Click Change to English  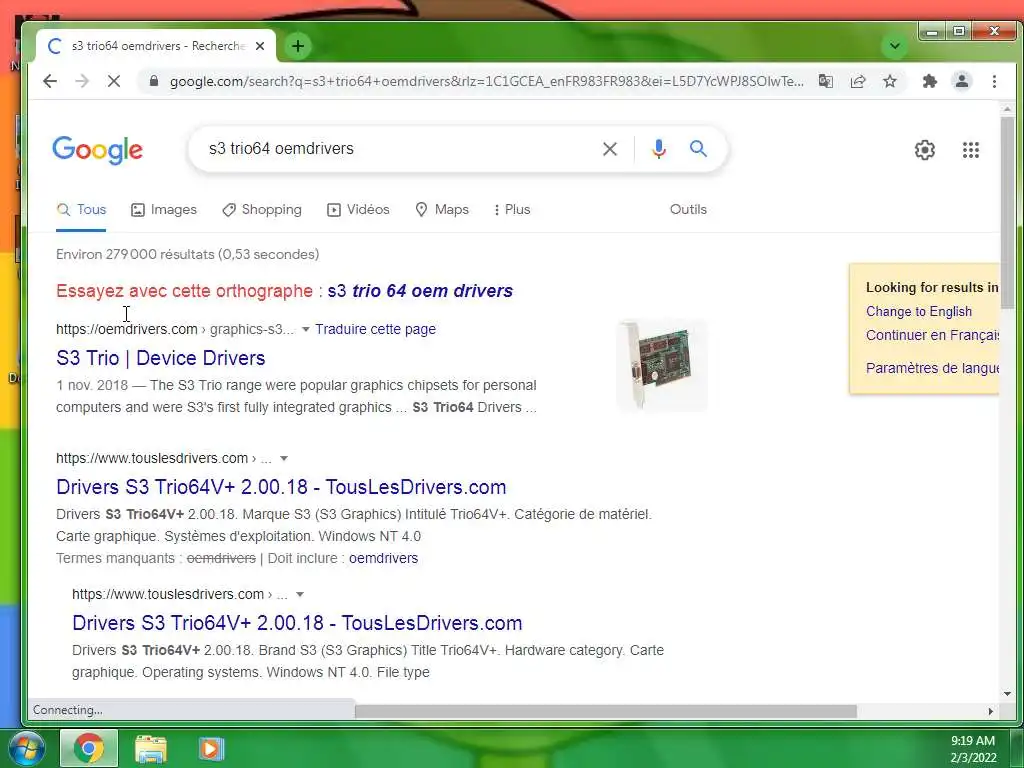point(919,312)
